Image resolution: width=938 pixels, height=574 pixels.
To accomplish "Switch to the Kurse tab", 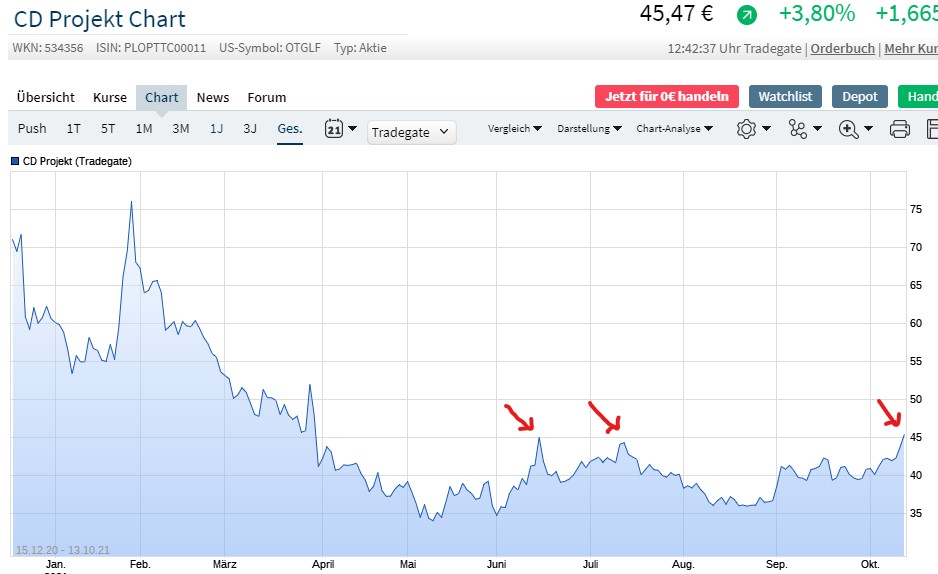I will click(x=110, y=97).
